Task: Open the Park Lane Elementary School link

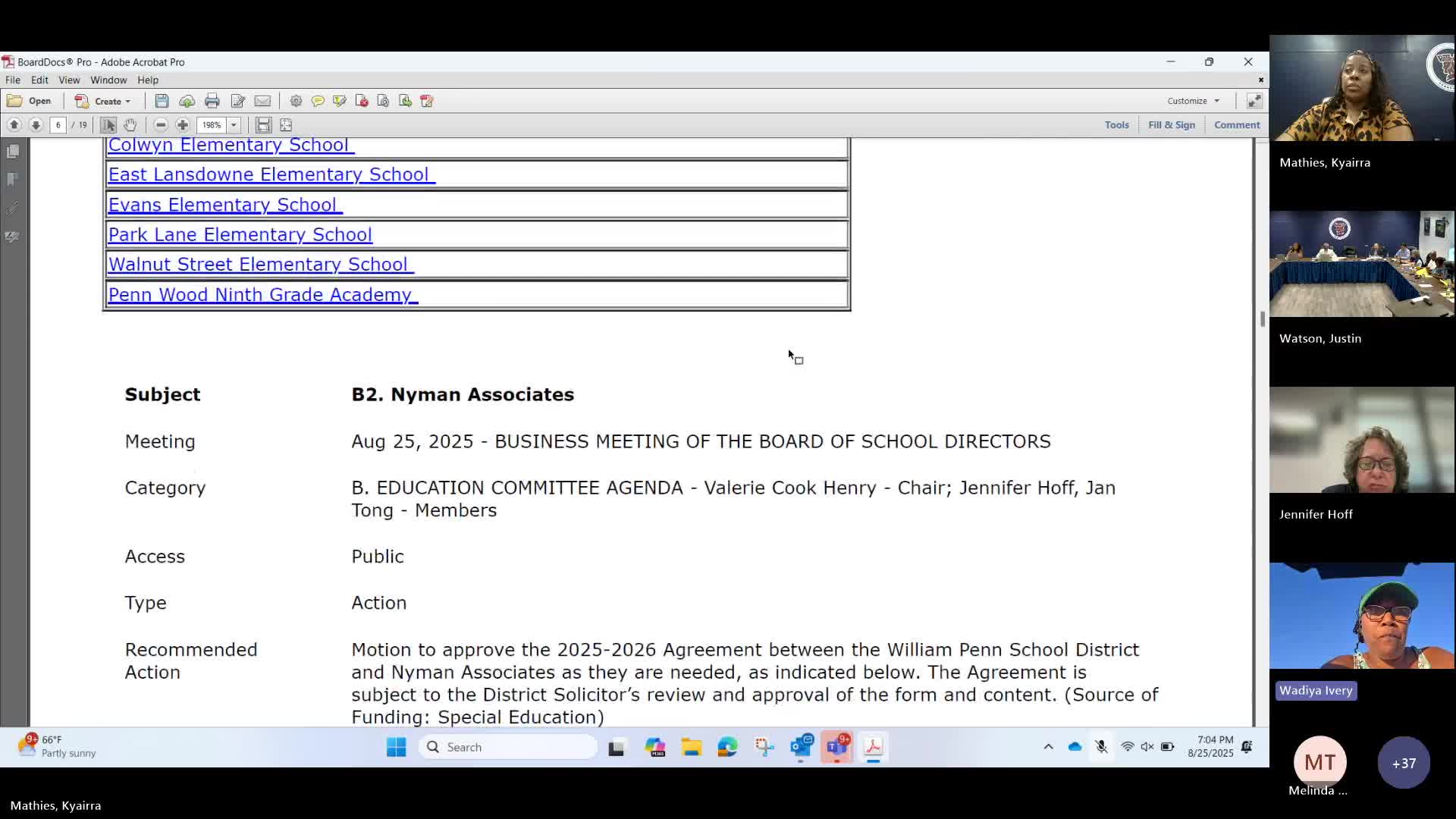Action: coord(240,234)
